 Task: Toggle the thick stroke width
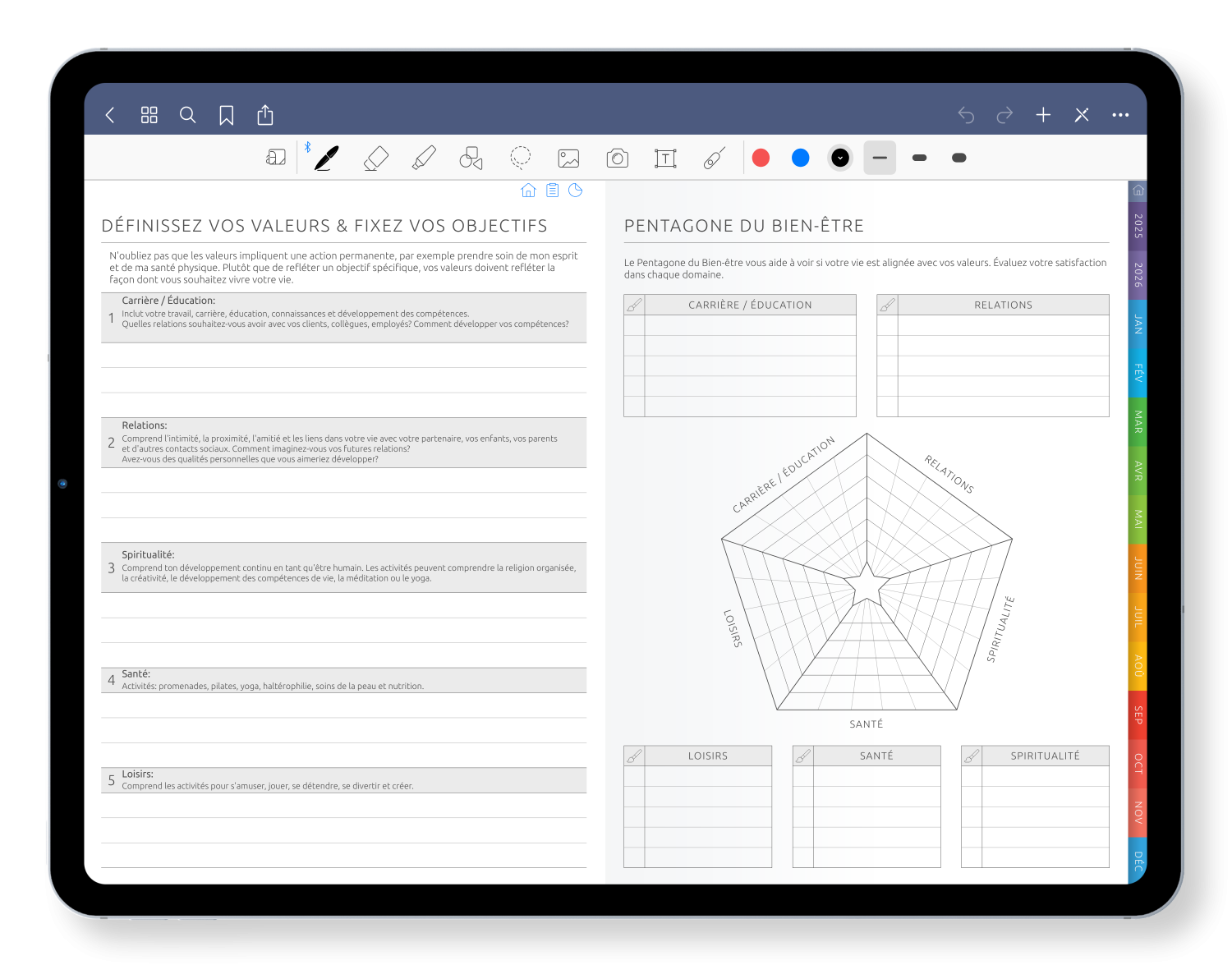click(958, 158)
